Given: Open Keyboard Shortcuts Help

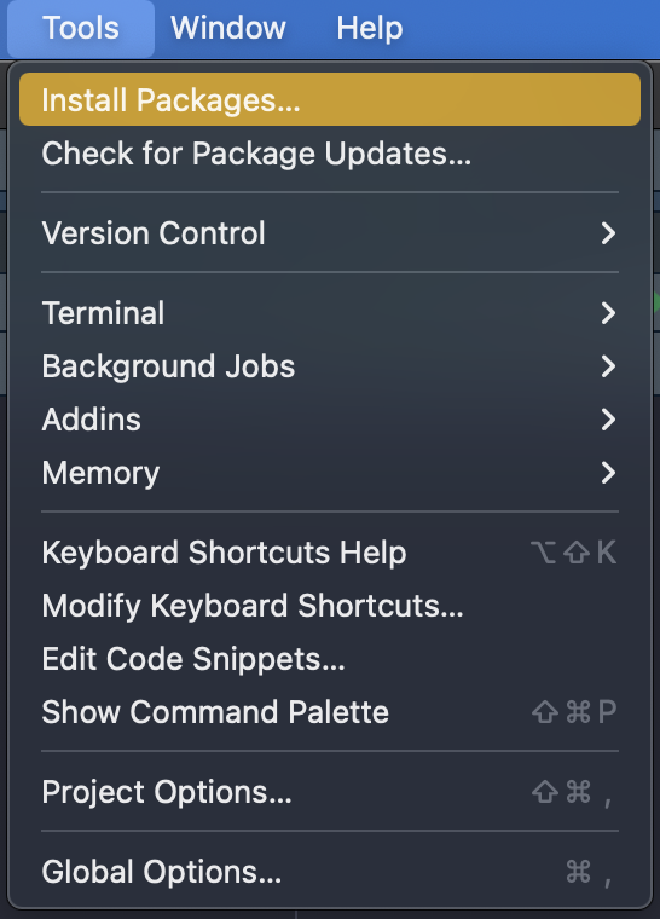Looking at the screenshot, I should coord(224,552).
